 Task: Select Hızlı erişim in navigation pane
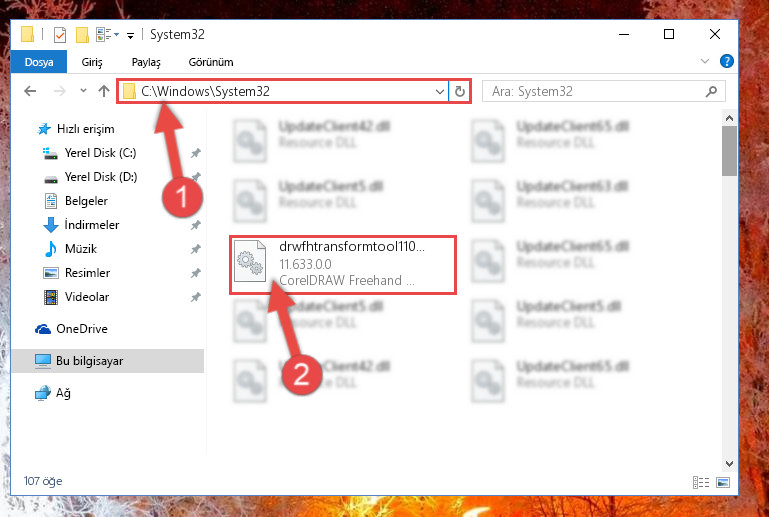coord(85,129)
